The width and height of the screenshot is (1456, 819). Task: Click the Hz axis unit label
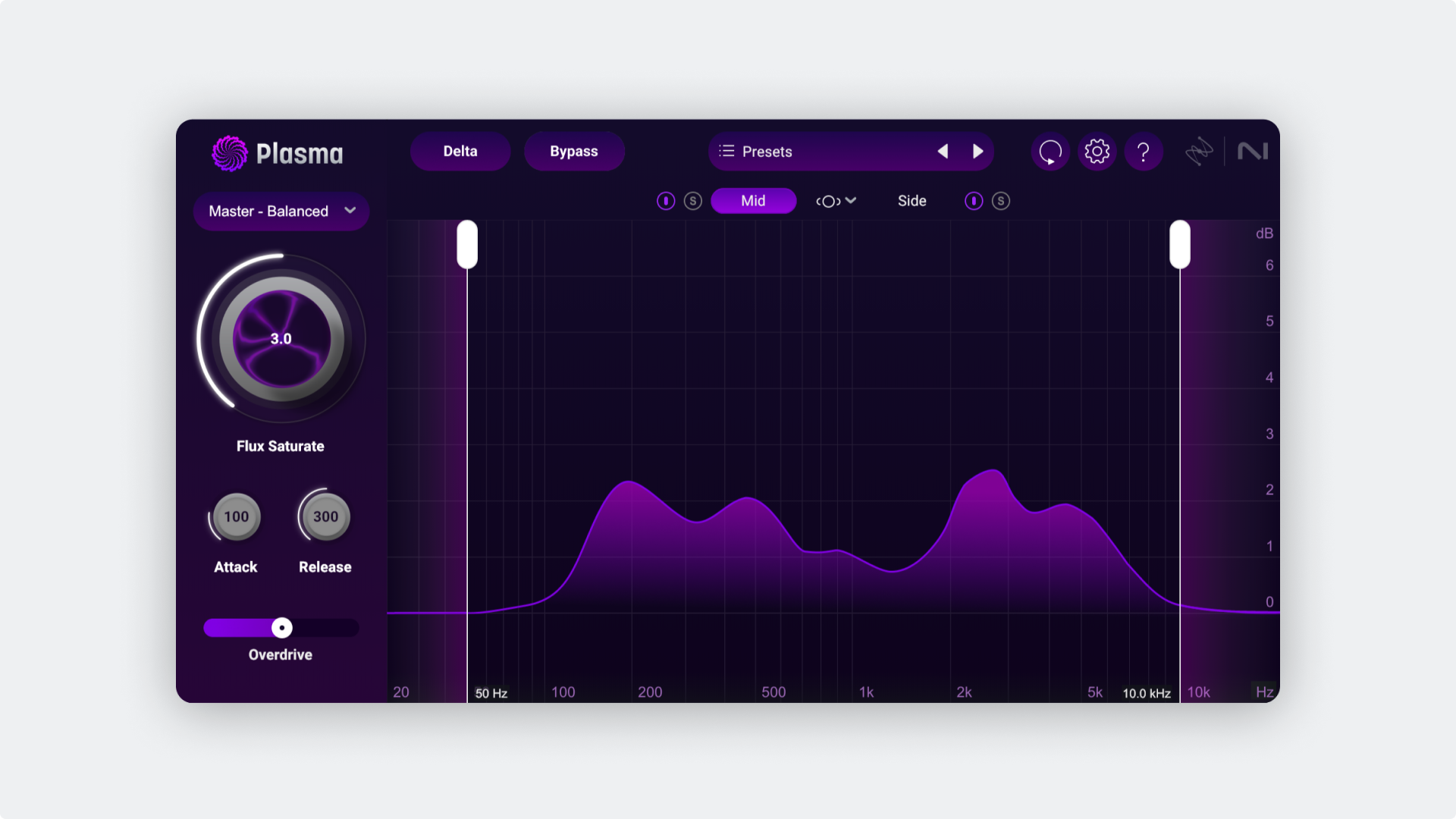tap(1264, 692)
